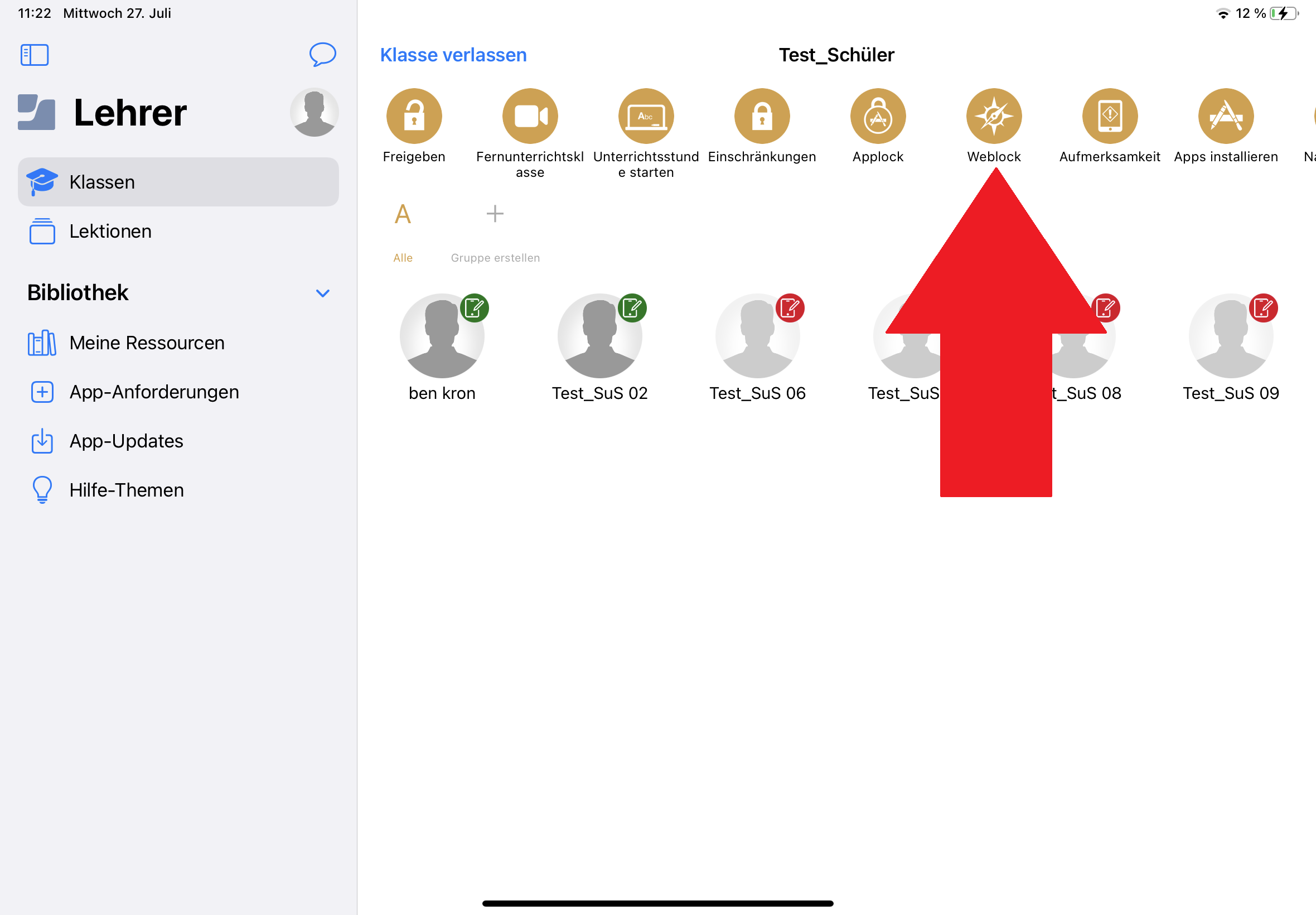Click Test_SuS 09's red device badge

coord(1263,309)
